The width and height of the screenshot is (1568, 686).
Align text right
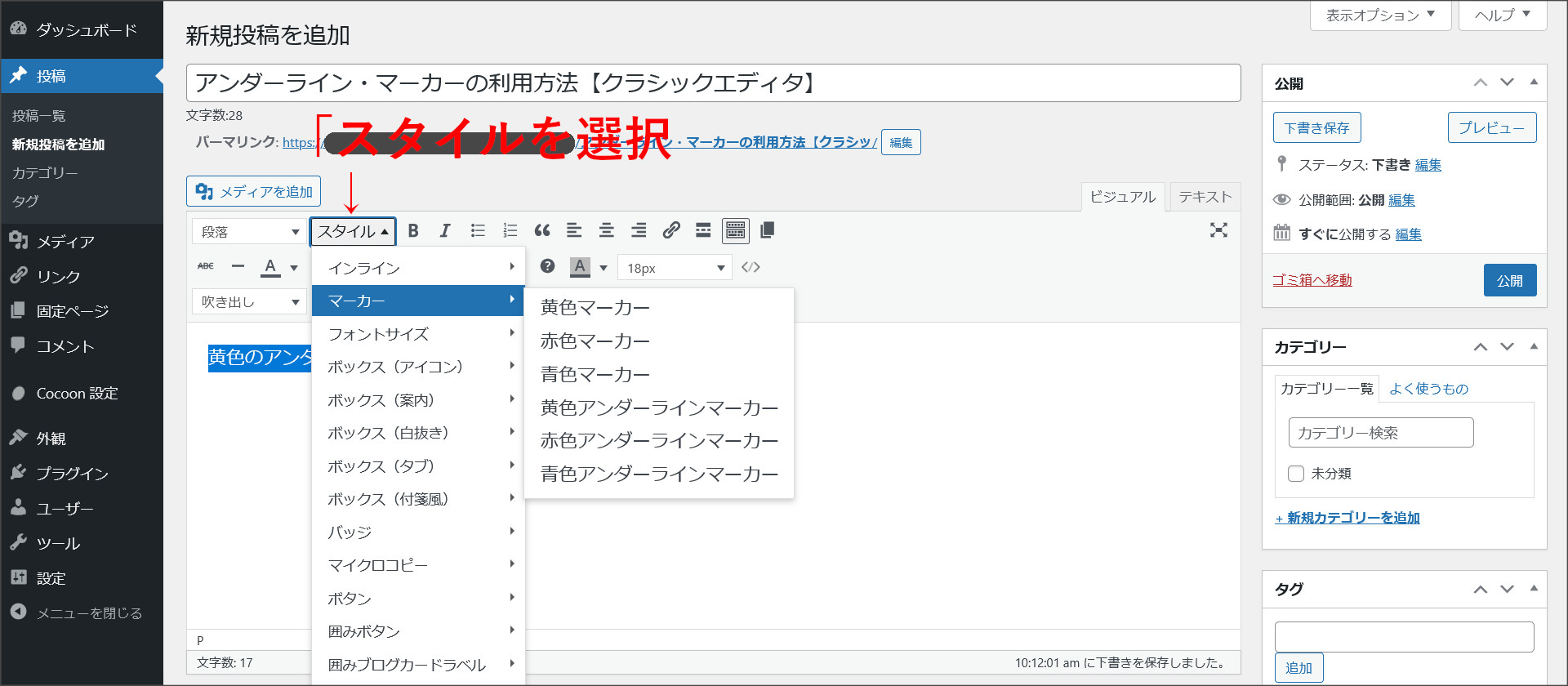coord(639,231)
